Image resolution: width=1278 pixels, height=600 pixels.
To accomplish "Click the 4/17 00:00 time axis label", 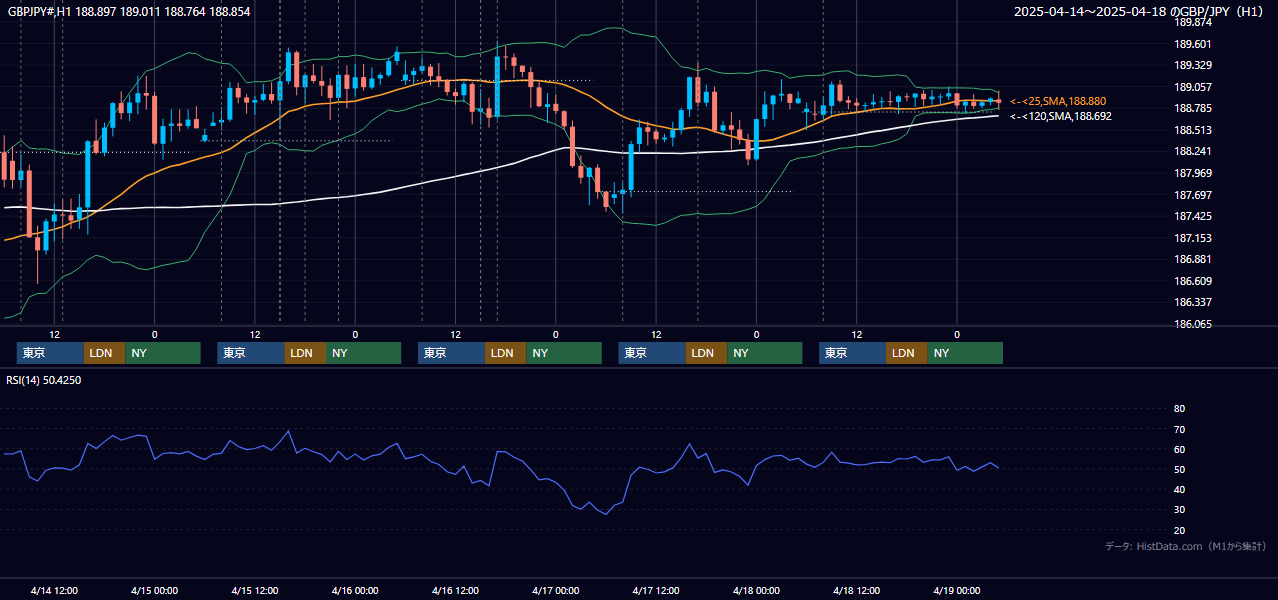I will (x=556, y=590).
